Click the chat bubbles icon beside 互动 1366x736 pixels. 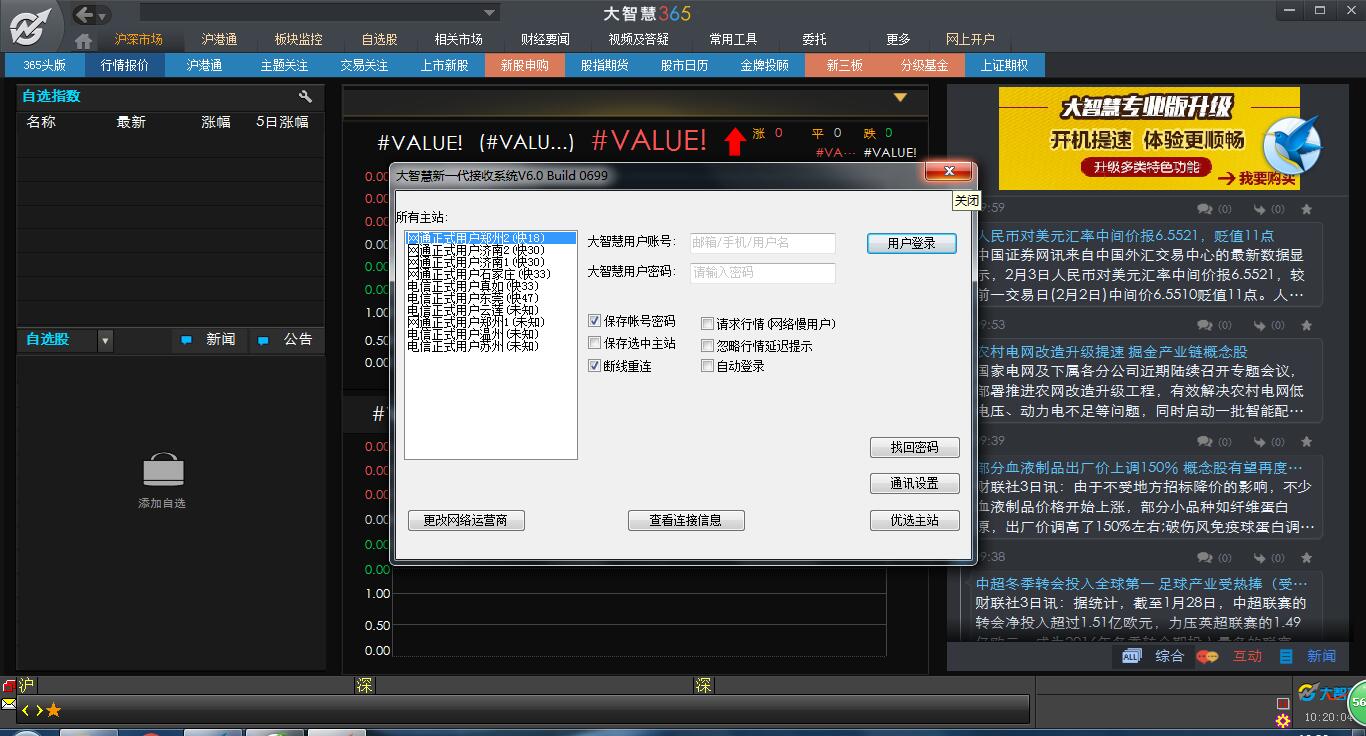[1208, 656]
